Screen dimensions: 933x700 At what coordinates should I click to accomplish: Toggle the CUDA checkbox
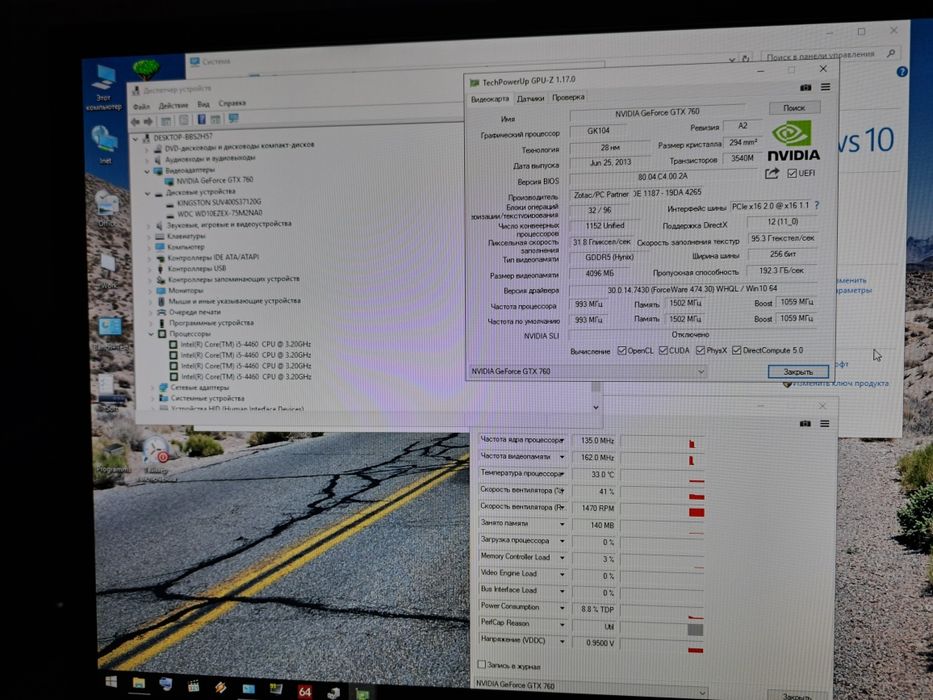click(x=663, y=351)
